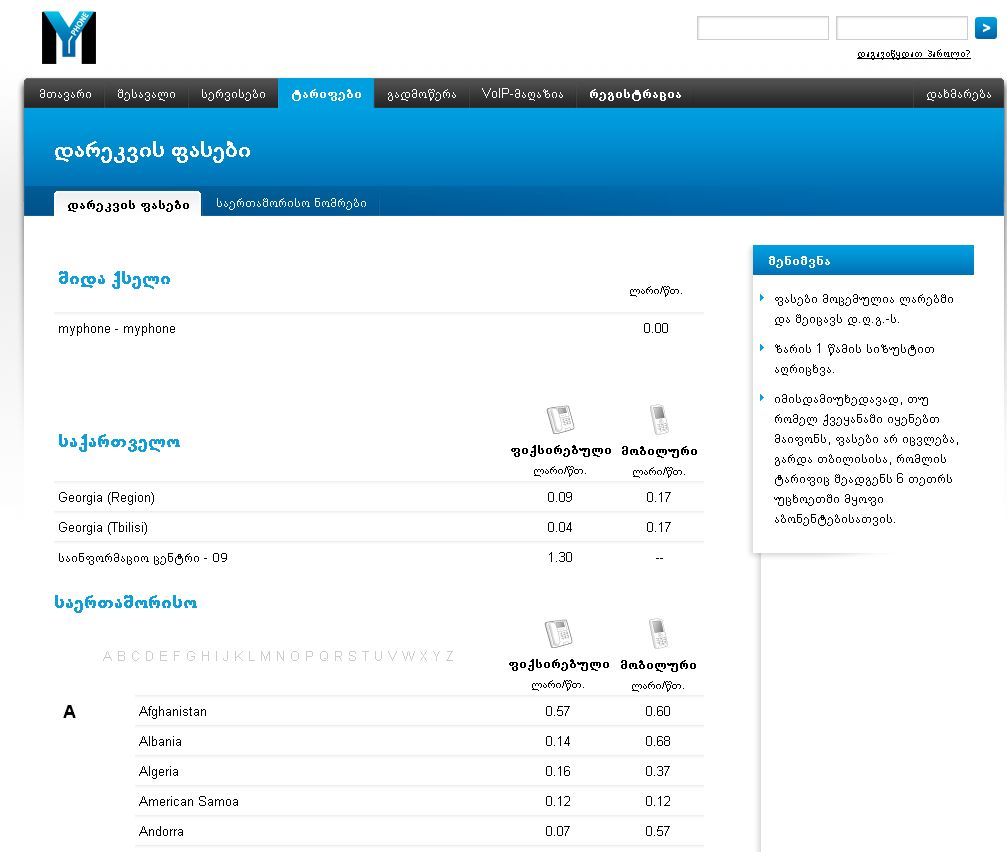Click the შენიშვნა sidebar header

click(x=863, y=260)
